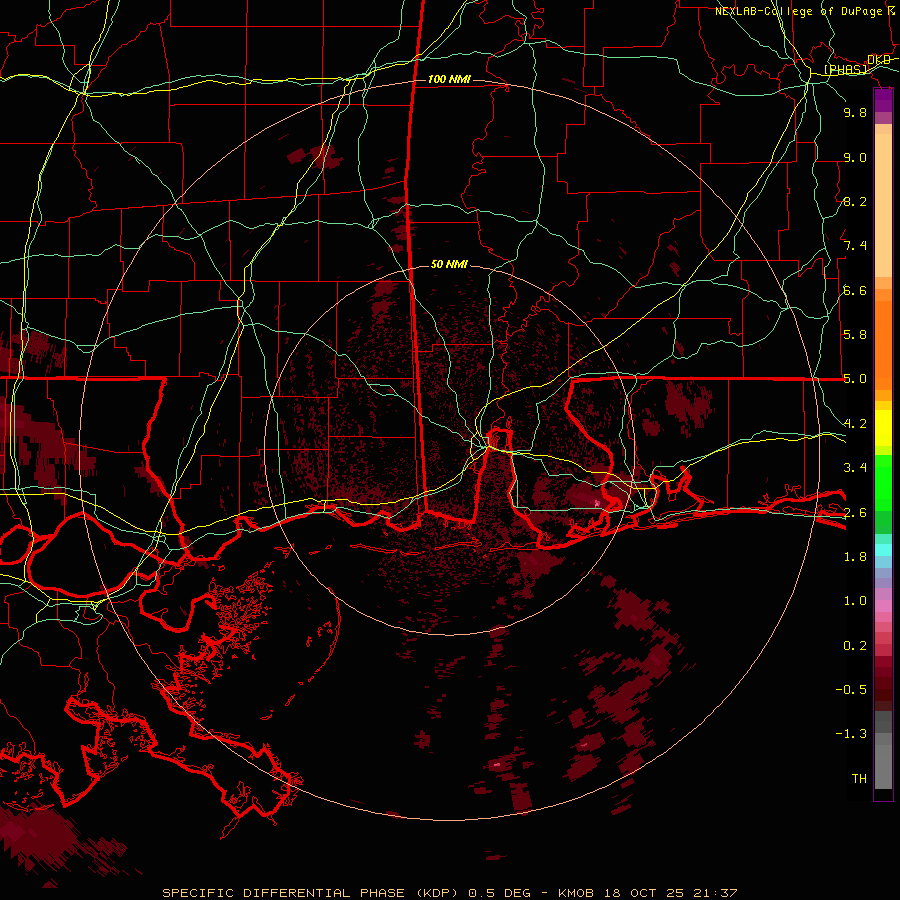Click the orange band of the color scale
Viewport: 900px width, 900px height.
click(883, 344)
